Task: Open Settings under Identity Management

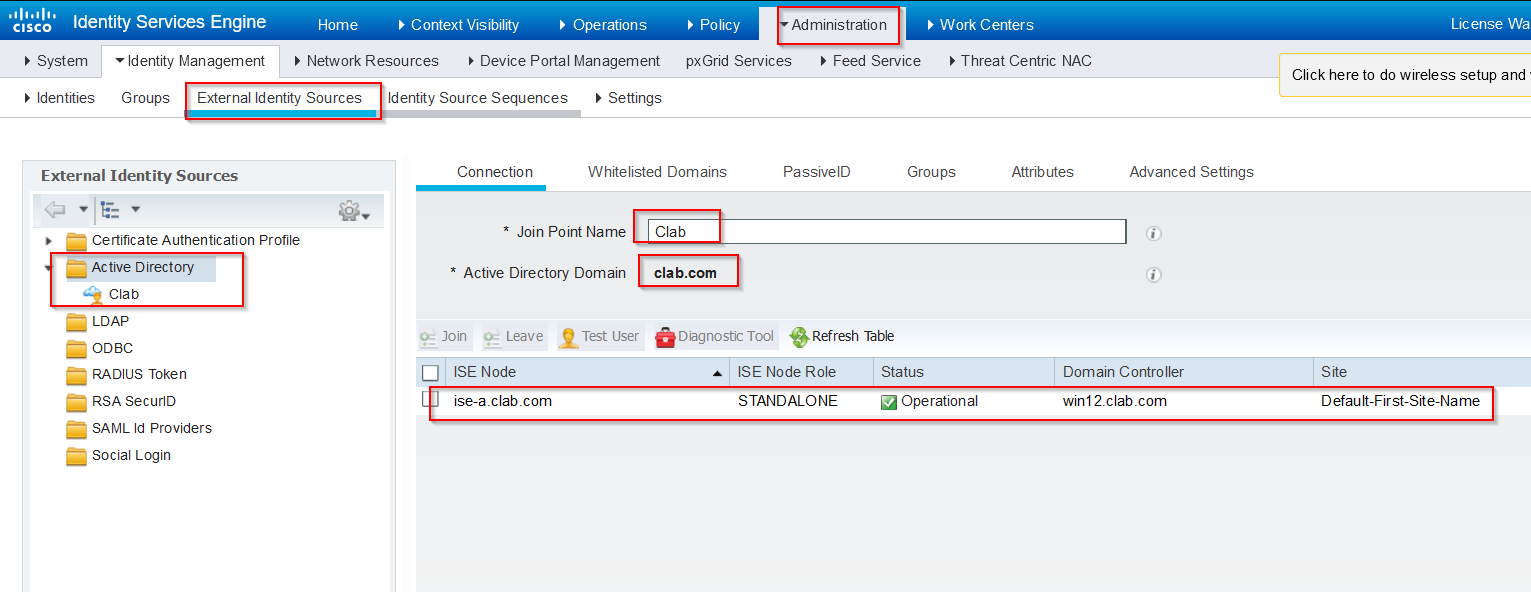Action: [628, 98]
